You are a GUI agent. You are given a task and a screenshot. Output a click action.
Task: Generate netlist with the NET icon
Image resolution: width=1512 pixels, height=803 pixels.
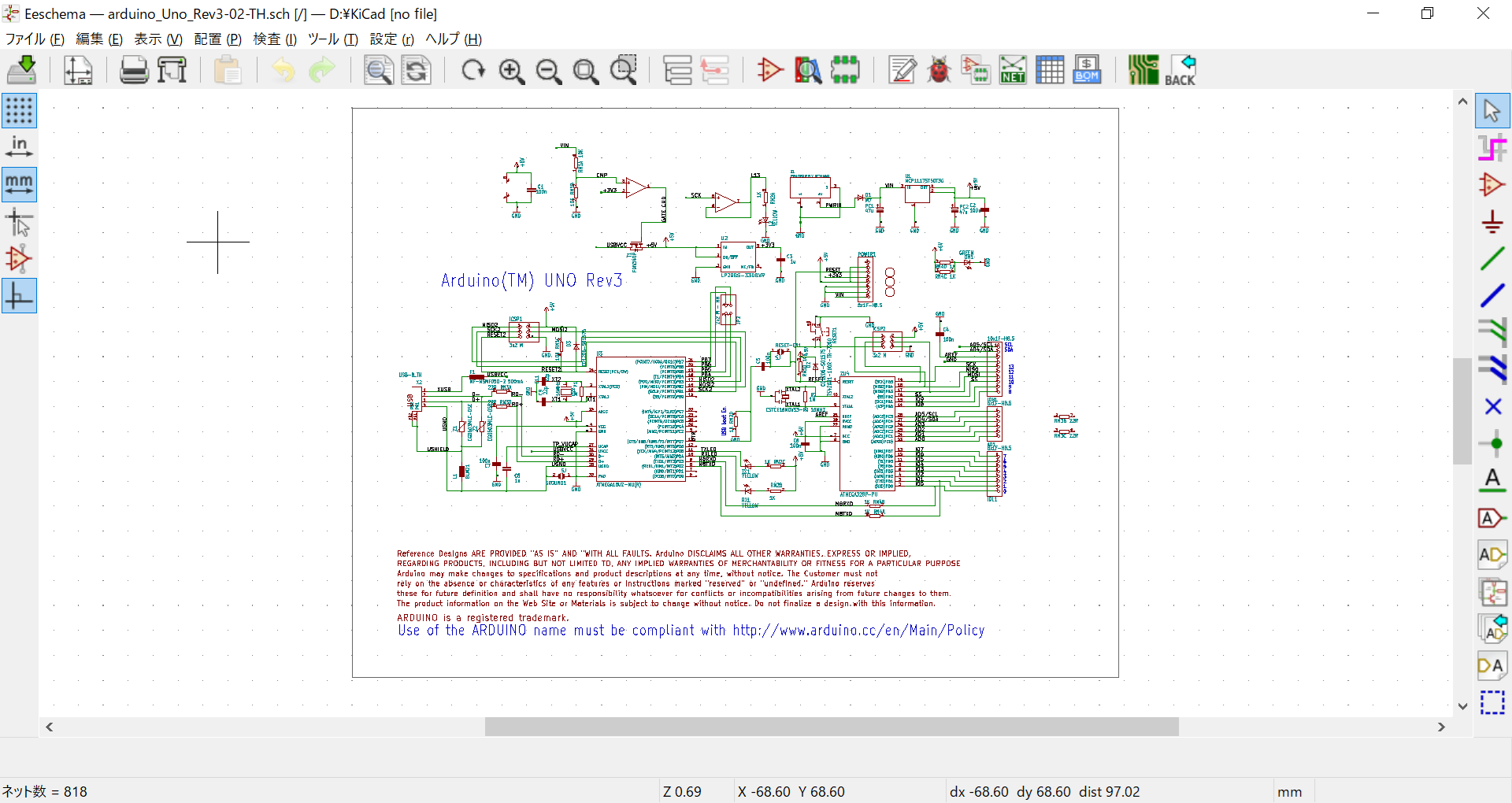1013,71
